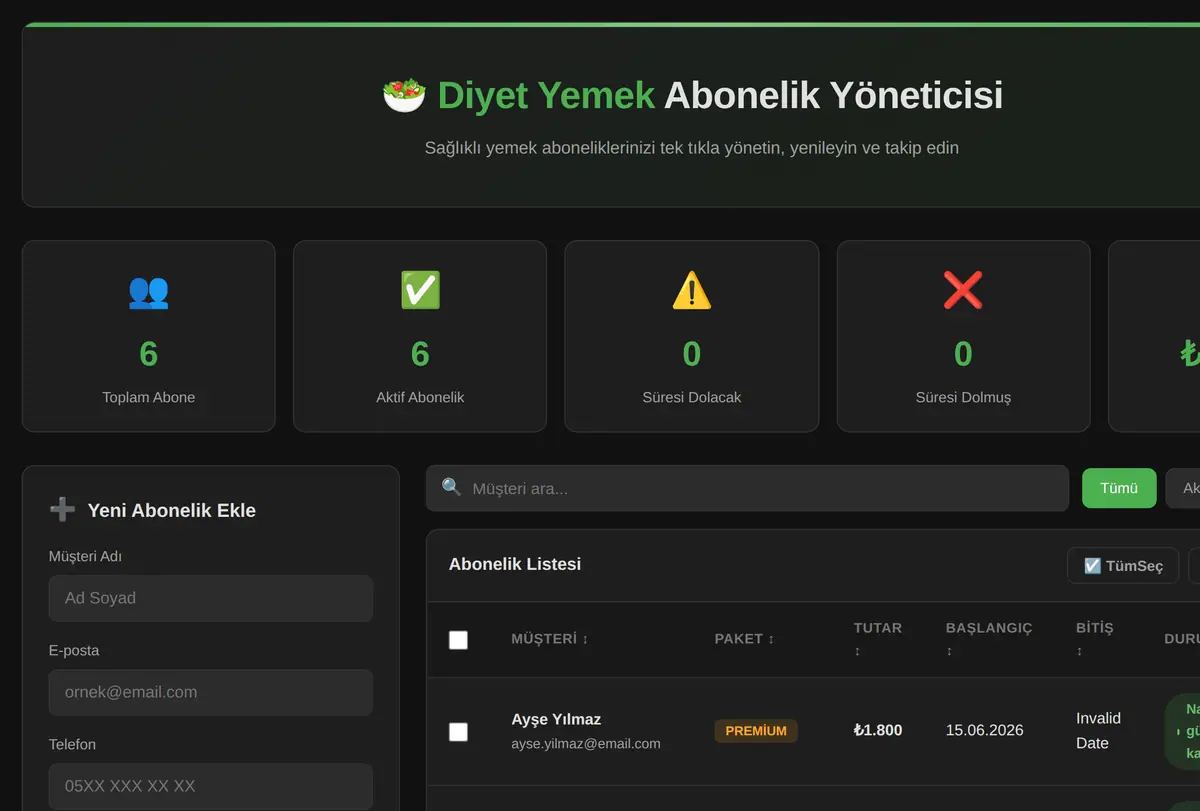The image size is (1200, 811).
Task: Click the Toplam Abone count 6
Action: click(x=148, y=354)
